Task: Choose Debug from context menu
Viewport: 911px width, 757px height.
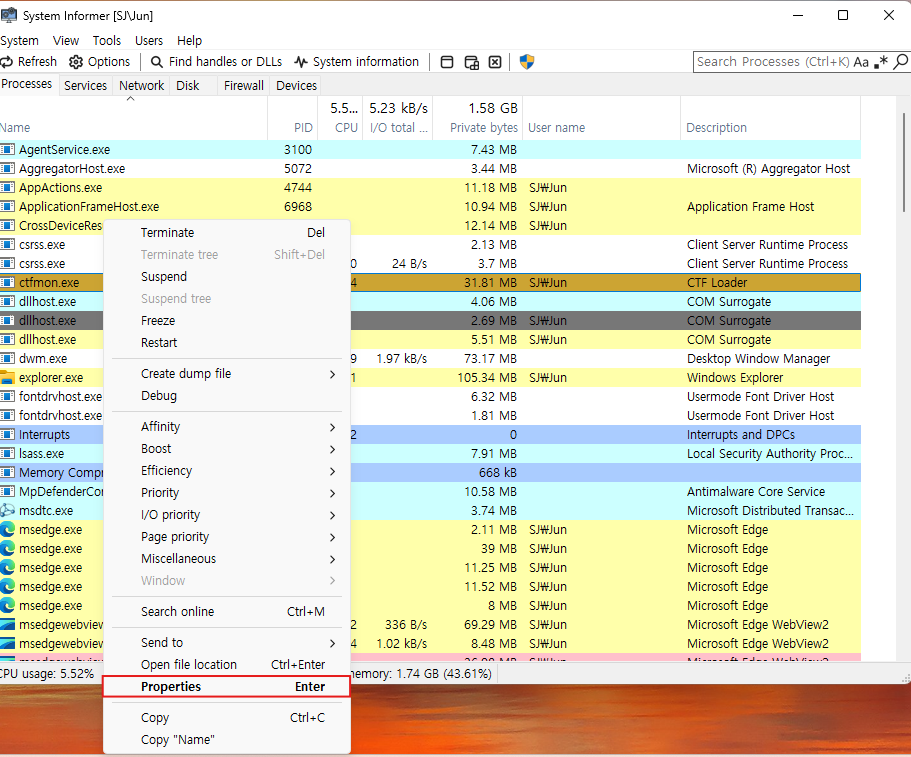Action: tap(227, 396)
